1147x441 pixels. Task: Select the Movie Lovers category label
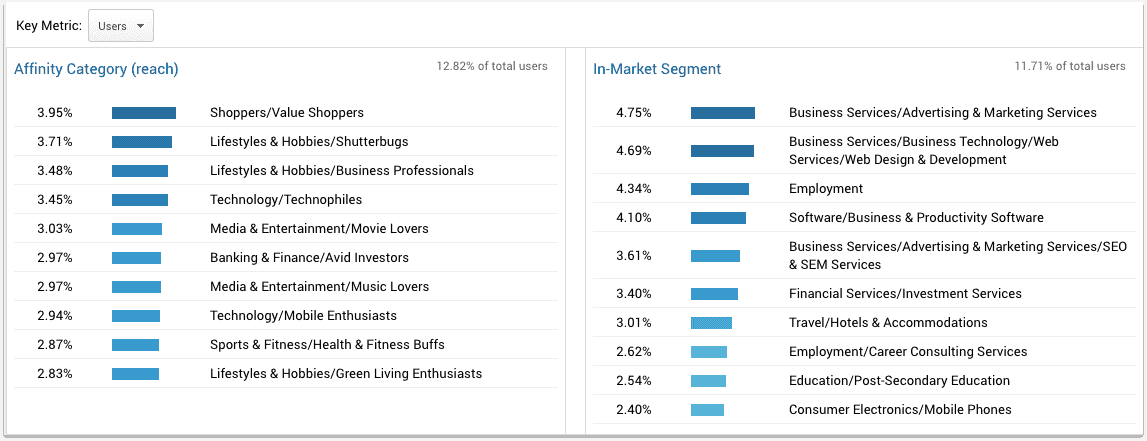[x=319, y=229]
